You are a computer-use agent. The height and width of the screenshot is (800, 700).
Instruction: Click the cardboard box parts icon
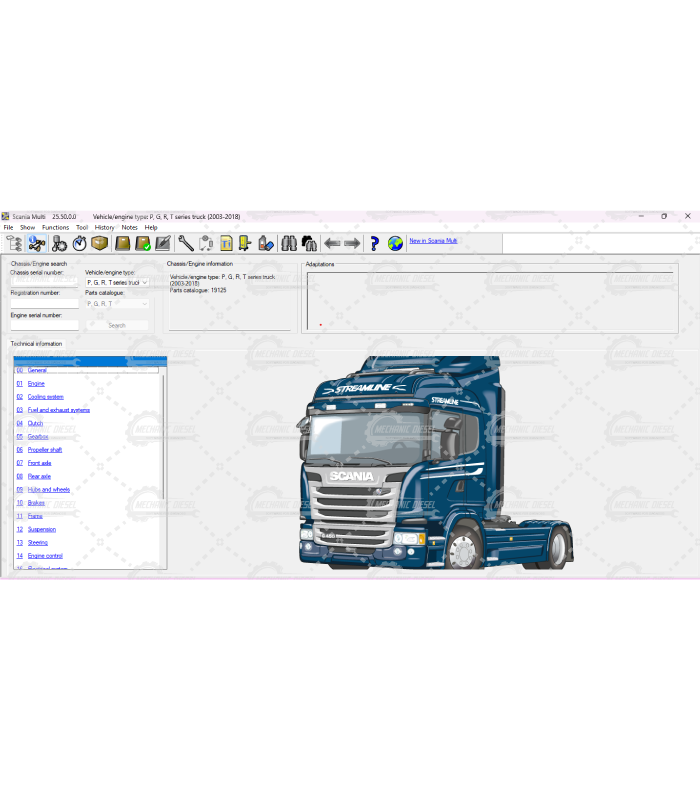[x=99, y=243]
